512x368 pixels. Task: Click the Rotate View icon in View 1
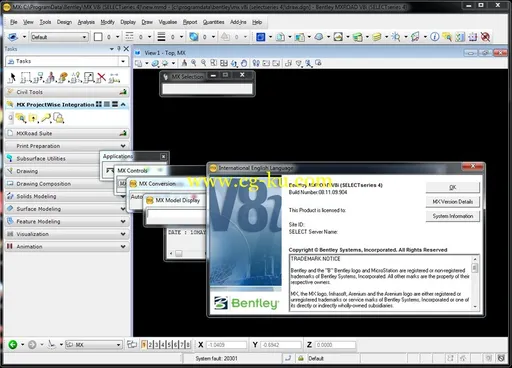234,63
